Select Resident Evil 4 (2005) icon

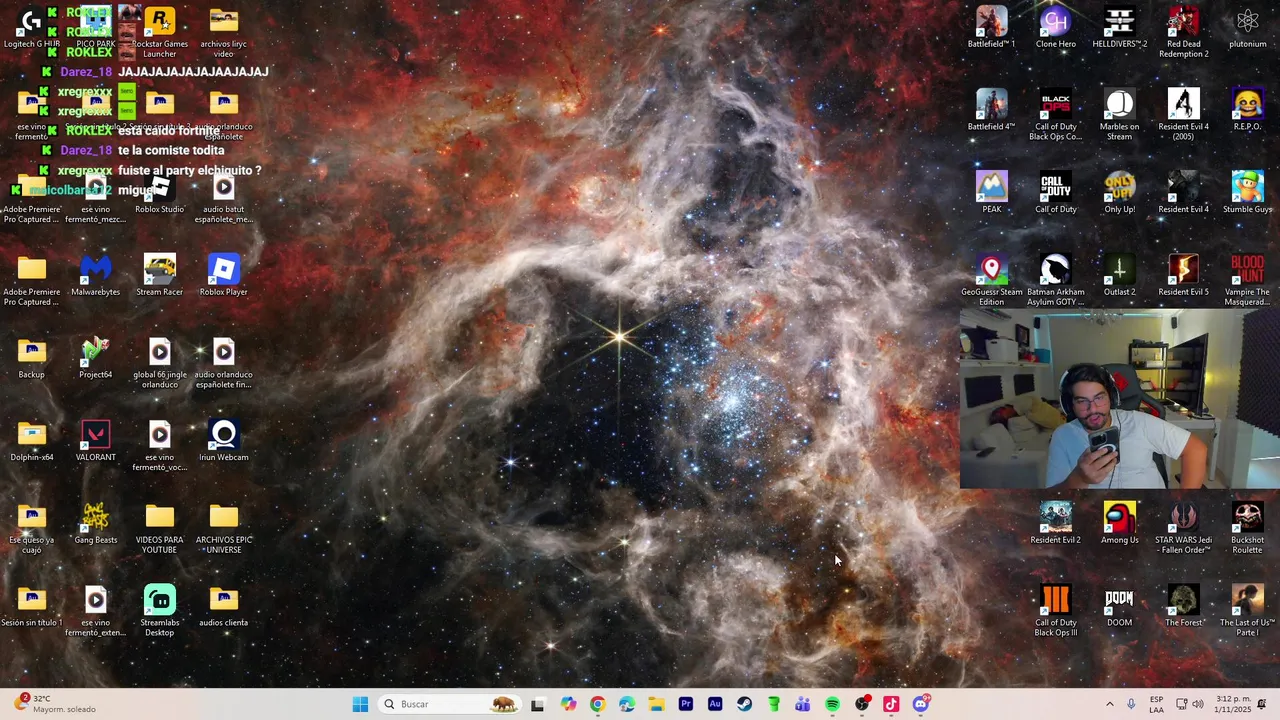pyautogui.click(x=1183, y=115)
